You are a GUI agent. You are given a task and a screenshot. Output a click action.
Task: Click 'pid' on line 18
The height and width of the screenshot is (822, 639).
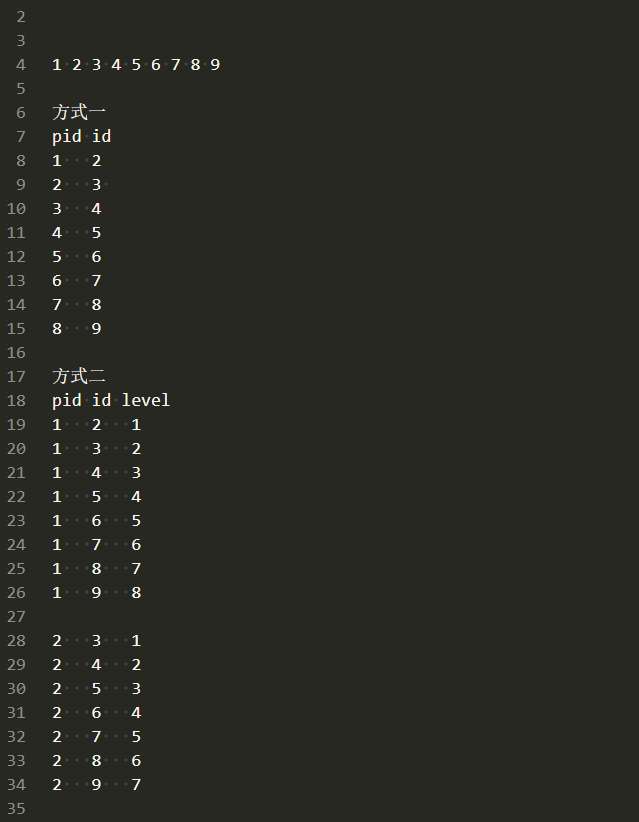pos(67,401)
